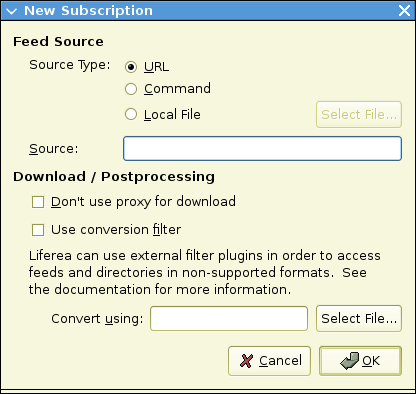
Task: Click the Command label text
Action: coord(177,89)
